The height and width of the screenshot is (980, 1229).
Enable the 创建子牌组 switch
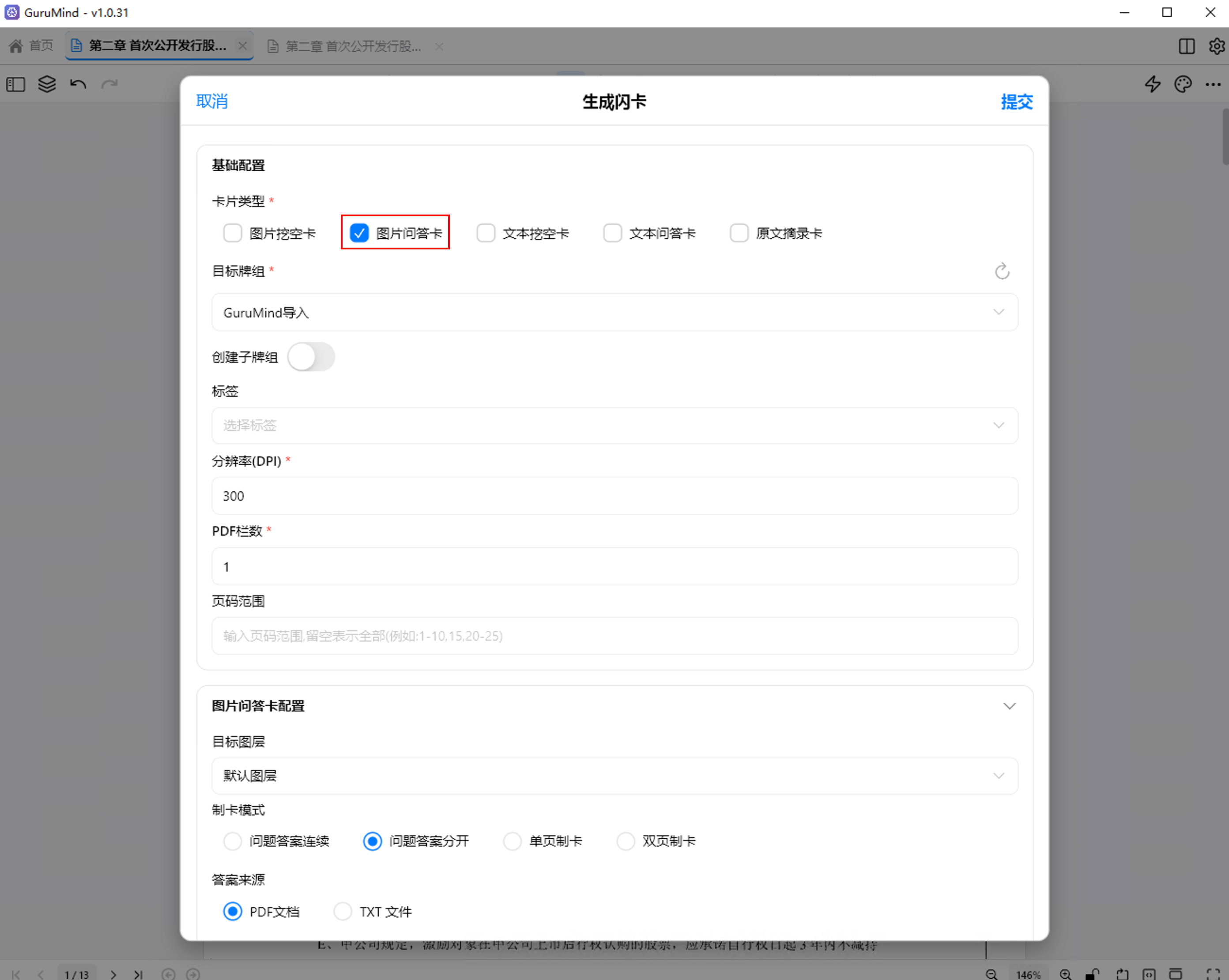pos(311,358)
